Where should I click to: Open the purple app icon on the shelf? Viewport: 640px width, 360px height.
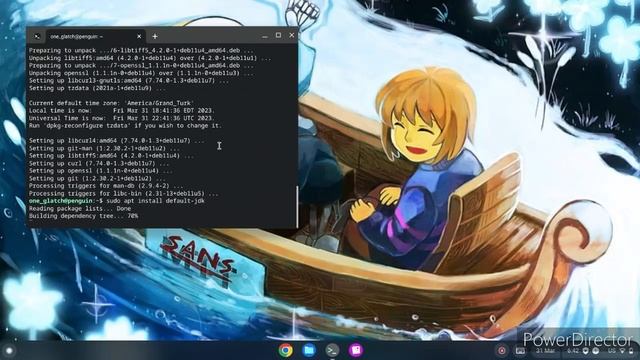[x=356, y=350]
